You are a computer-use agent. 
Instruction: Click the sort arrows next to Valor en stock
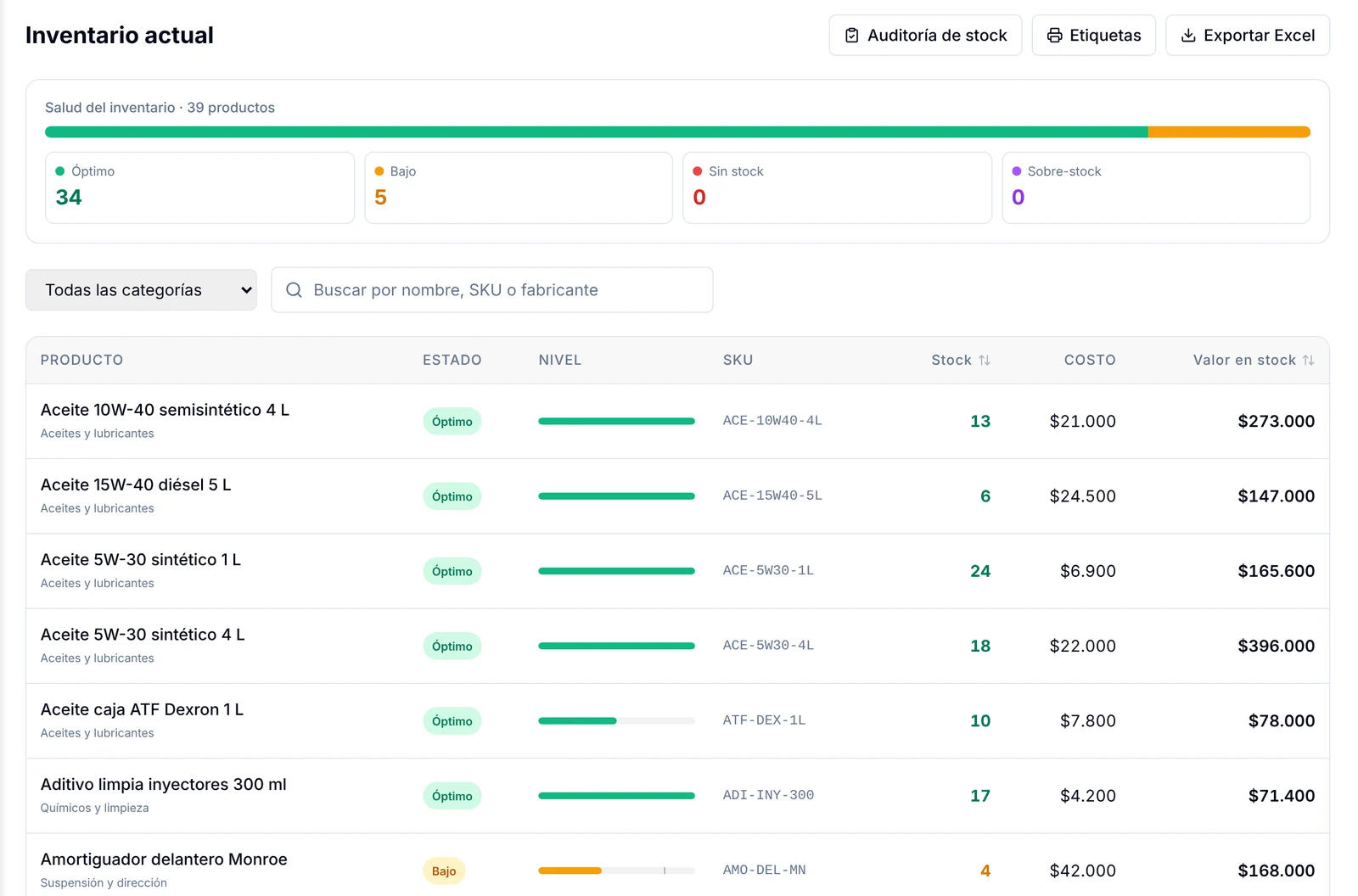[x=1308, y=360]
